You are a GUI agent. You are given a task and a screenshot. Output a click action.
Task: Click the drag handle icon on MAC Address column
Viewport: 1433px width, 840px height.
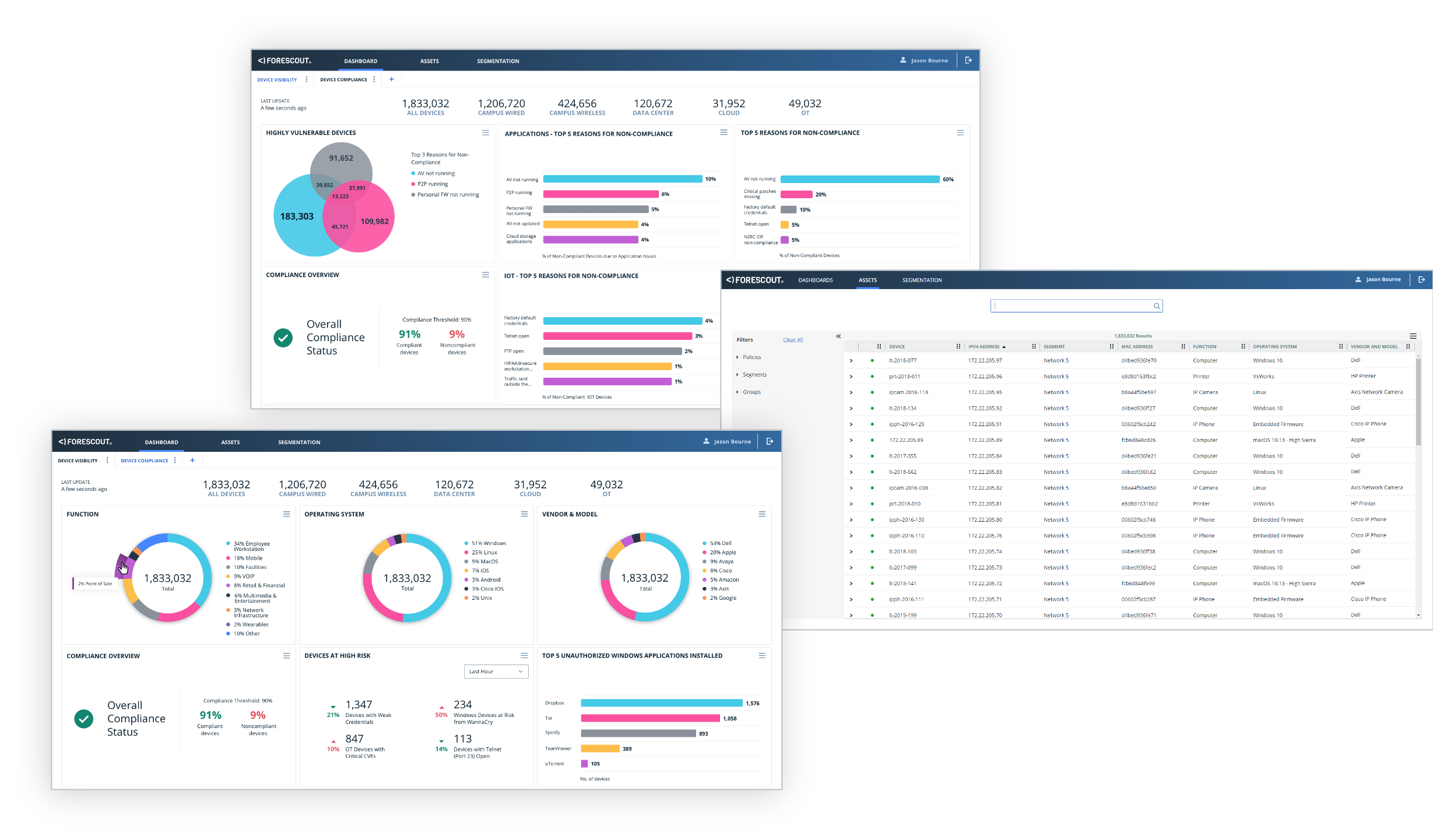click(x=1183, y=347)
